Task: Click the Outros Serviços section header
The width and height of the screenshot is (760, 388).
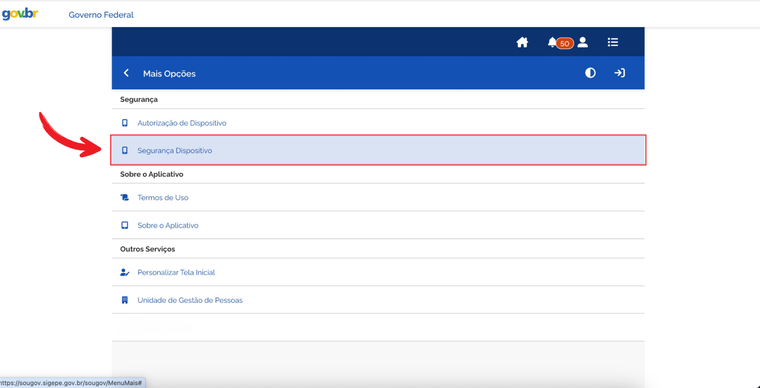Action: pos(147,249)
